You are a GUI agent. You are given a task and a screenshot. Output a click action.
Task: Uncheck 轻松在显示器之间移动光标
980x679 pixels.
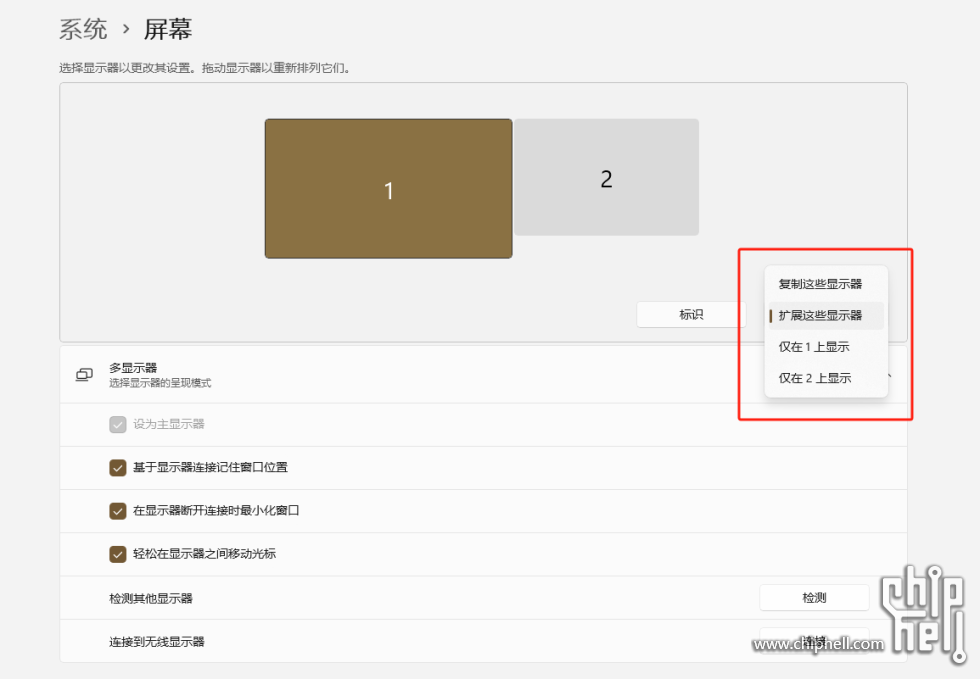pos(118,554)
